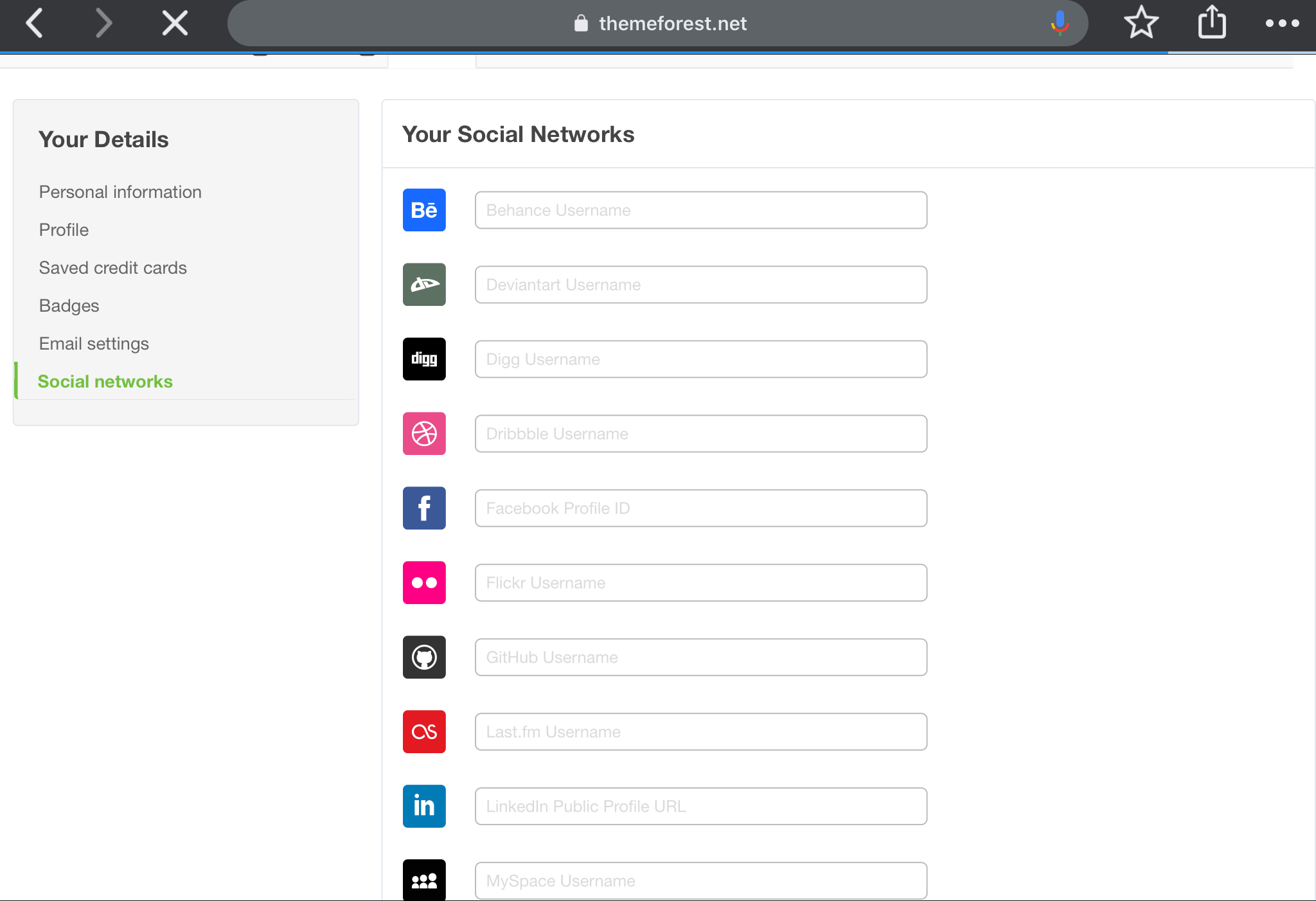Image resolution: width=1316 pixels, height=901 pixels.
Task: Focus the MySpace Username field
Action: 701,881
